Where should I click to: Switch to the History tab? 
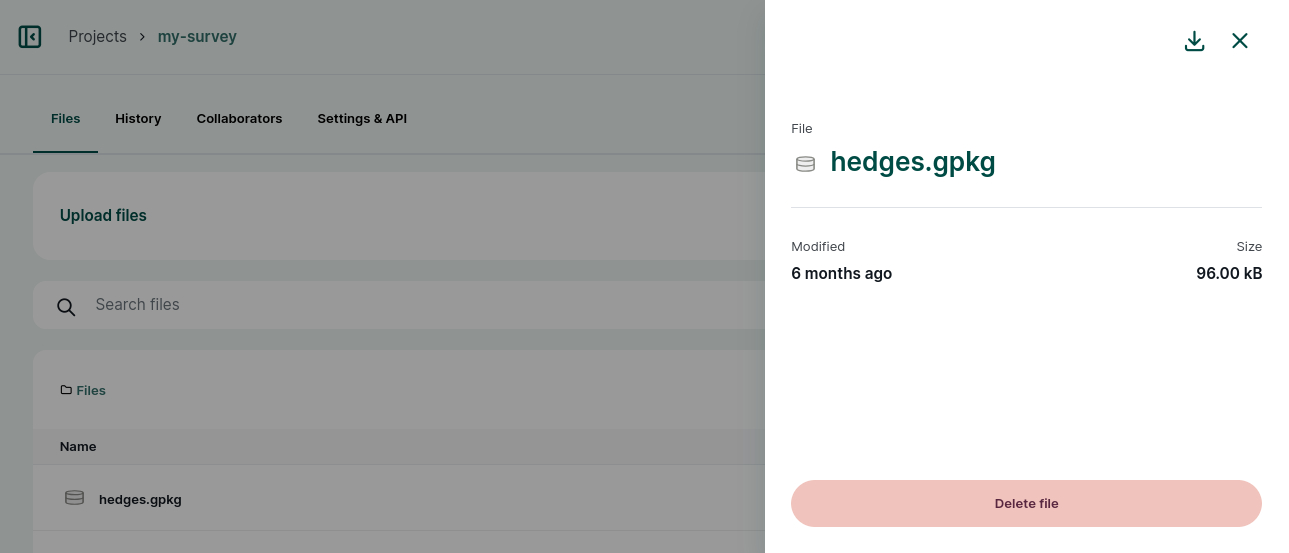[138, 119]
